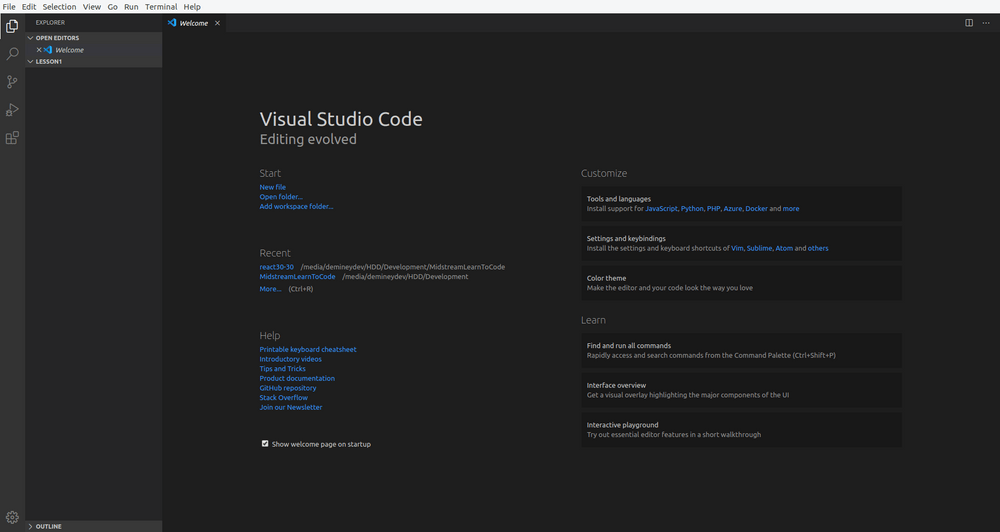Image resolution: width=1000 pixels, height=532 pixels.
Task: Open Stack Overflow link
Action: (x=284, y=397)
